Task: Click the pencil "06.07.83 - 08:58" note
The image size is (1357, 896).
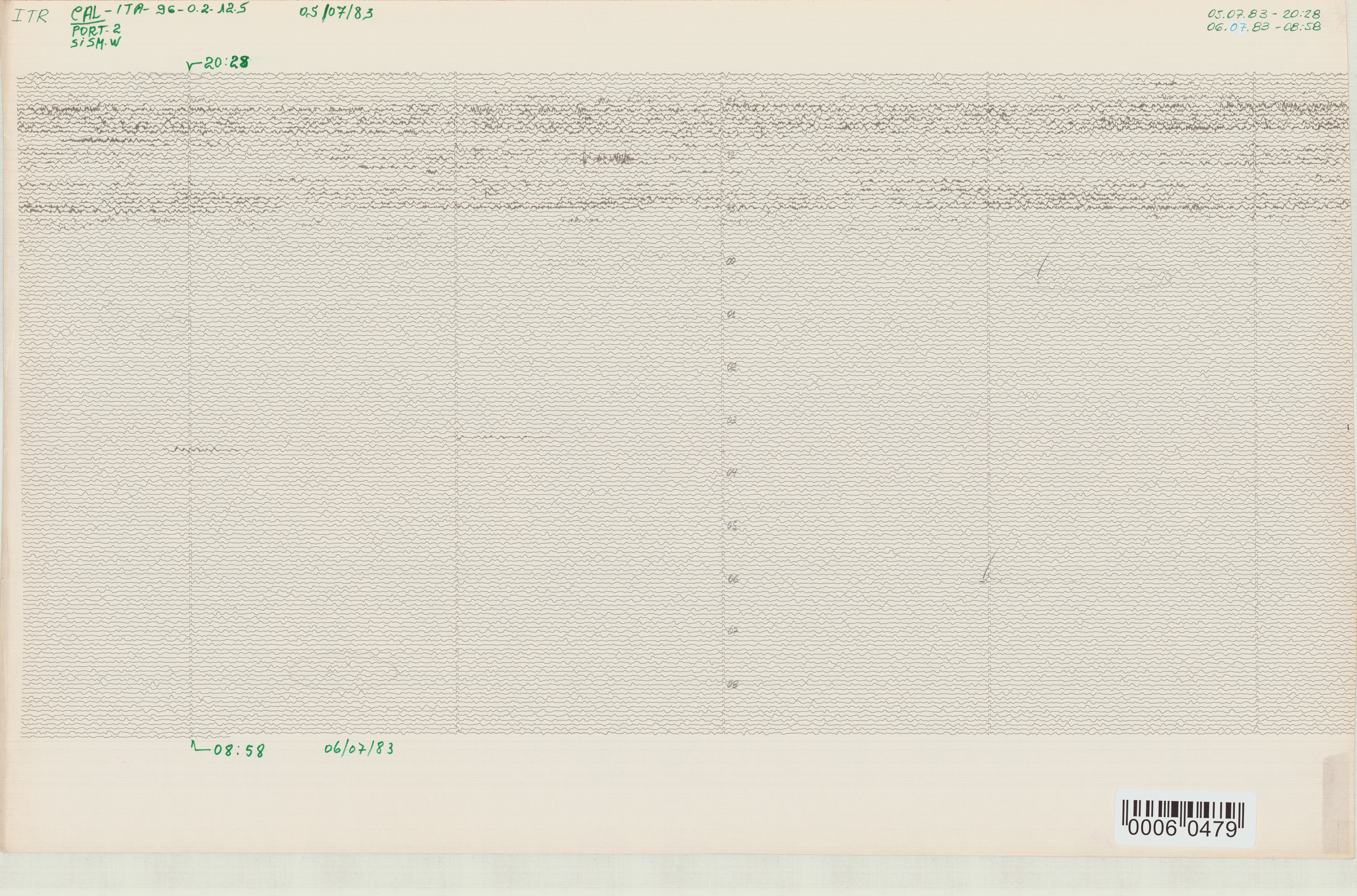Action: pos(1264,26)
